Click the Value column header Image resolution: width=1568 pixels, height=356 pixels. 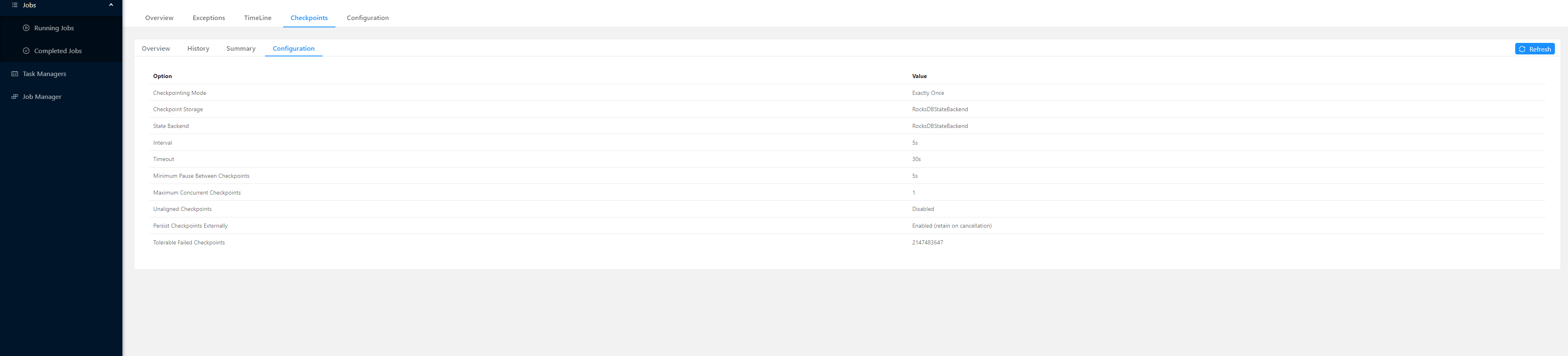[919, 76]
